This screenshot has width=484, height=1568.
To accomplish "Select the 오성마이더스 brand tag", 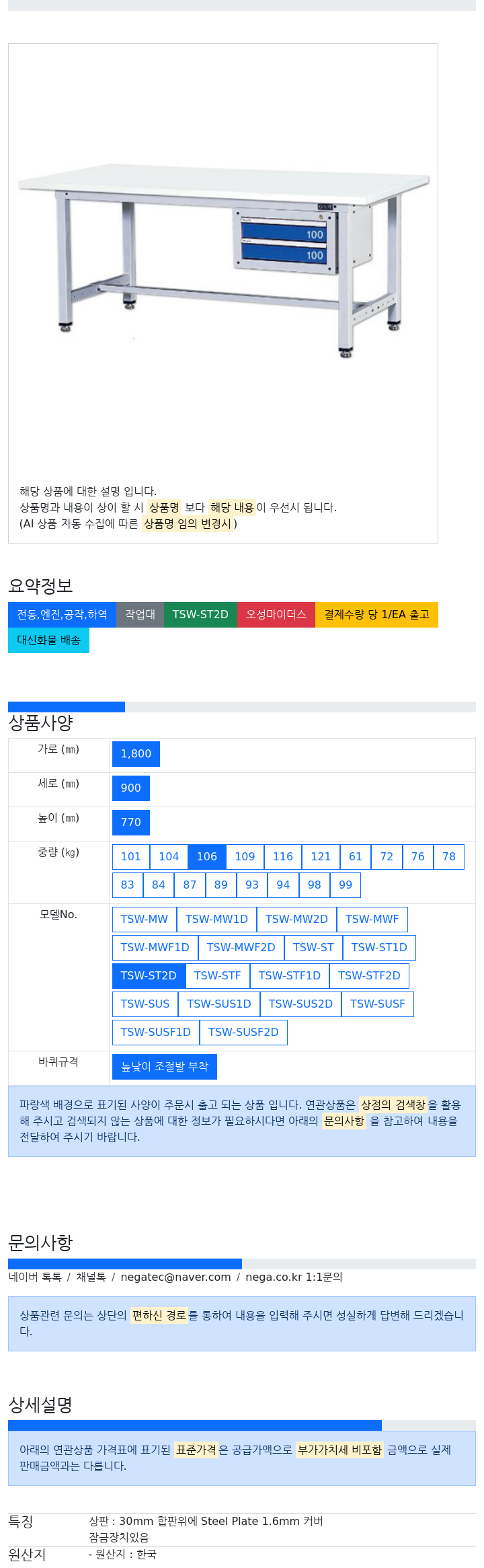I will tap(276, 614).
